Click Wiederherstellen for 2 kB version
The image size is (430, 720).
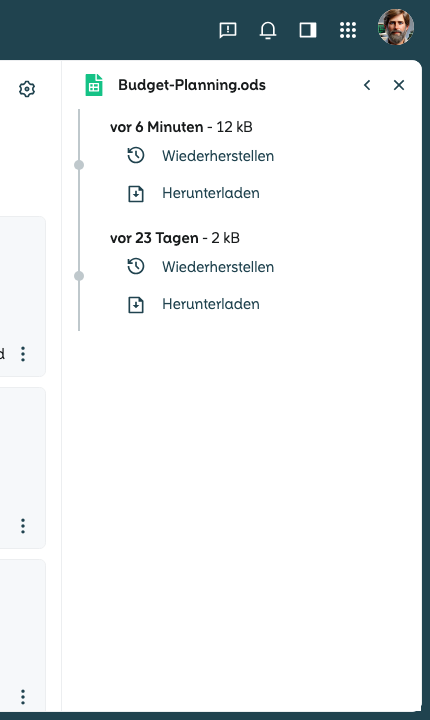[x=218, y=267]
